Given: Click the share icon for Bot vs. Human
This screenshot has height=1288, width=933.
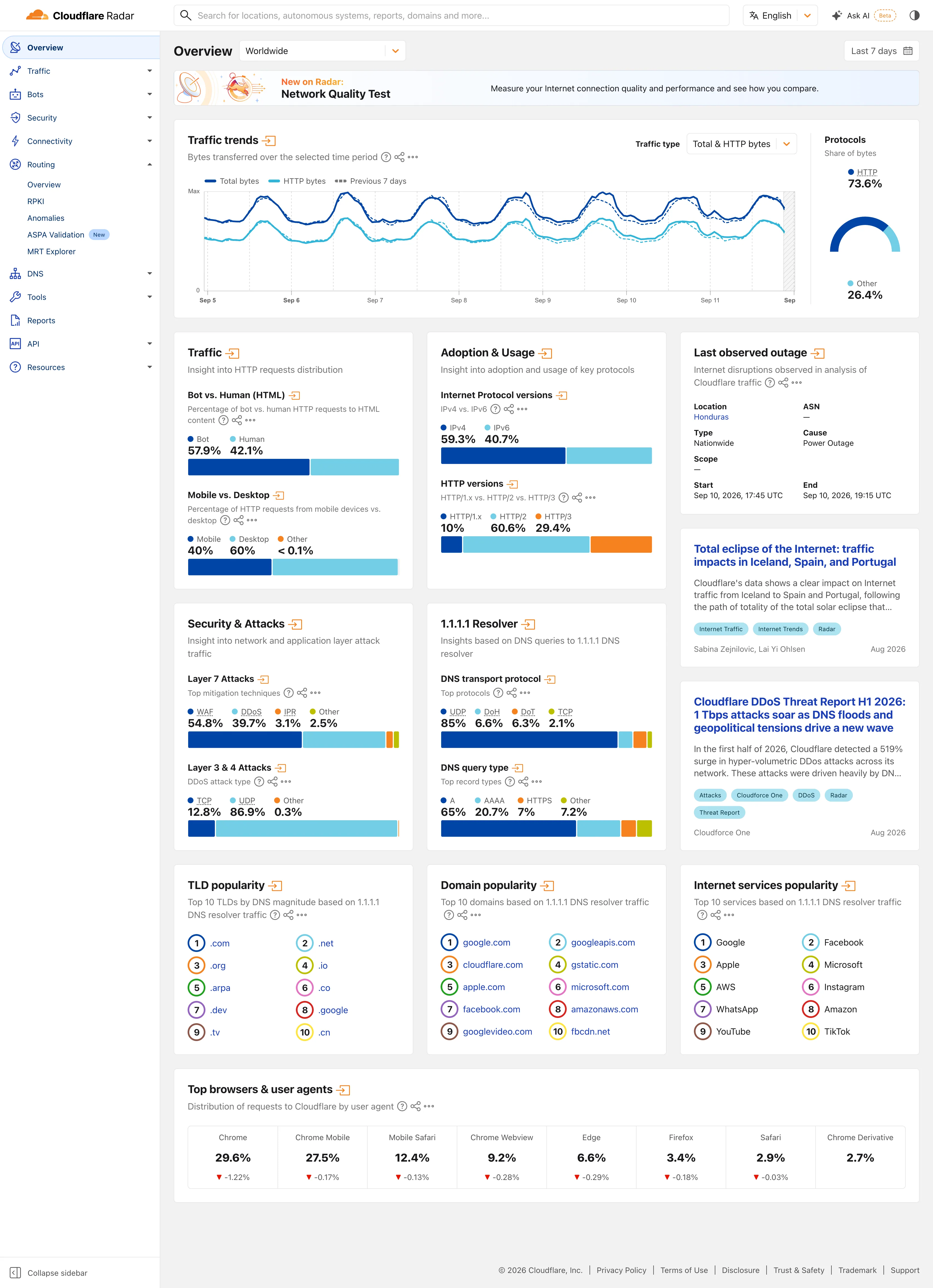Looking at the screenshot, I should pyautogui.click(x=237, y=420).
